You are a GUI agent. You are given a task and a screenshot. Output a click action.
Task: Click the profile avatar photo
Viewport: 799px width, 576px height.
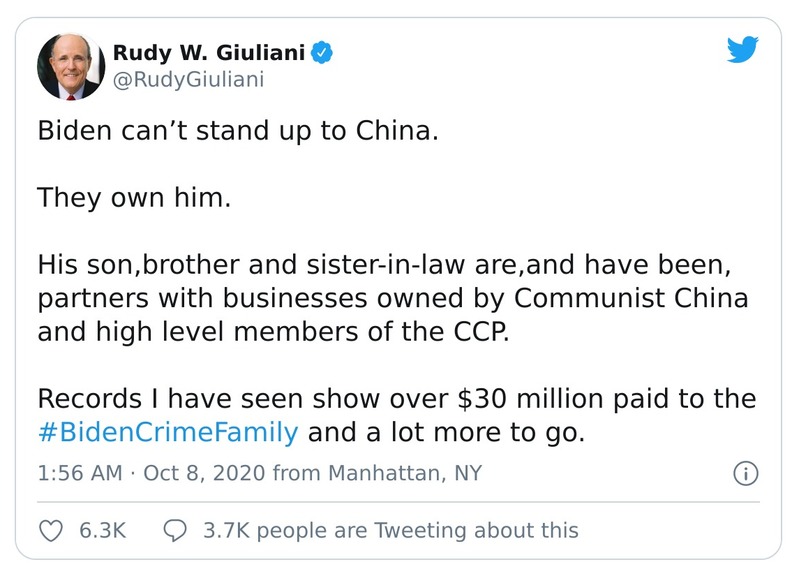pyautogui.click(x=70, y=66)
